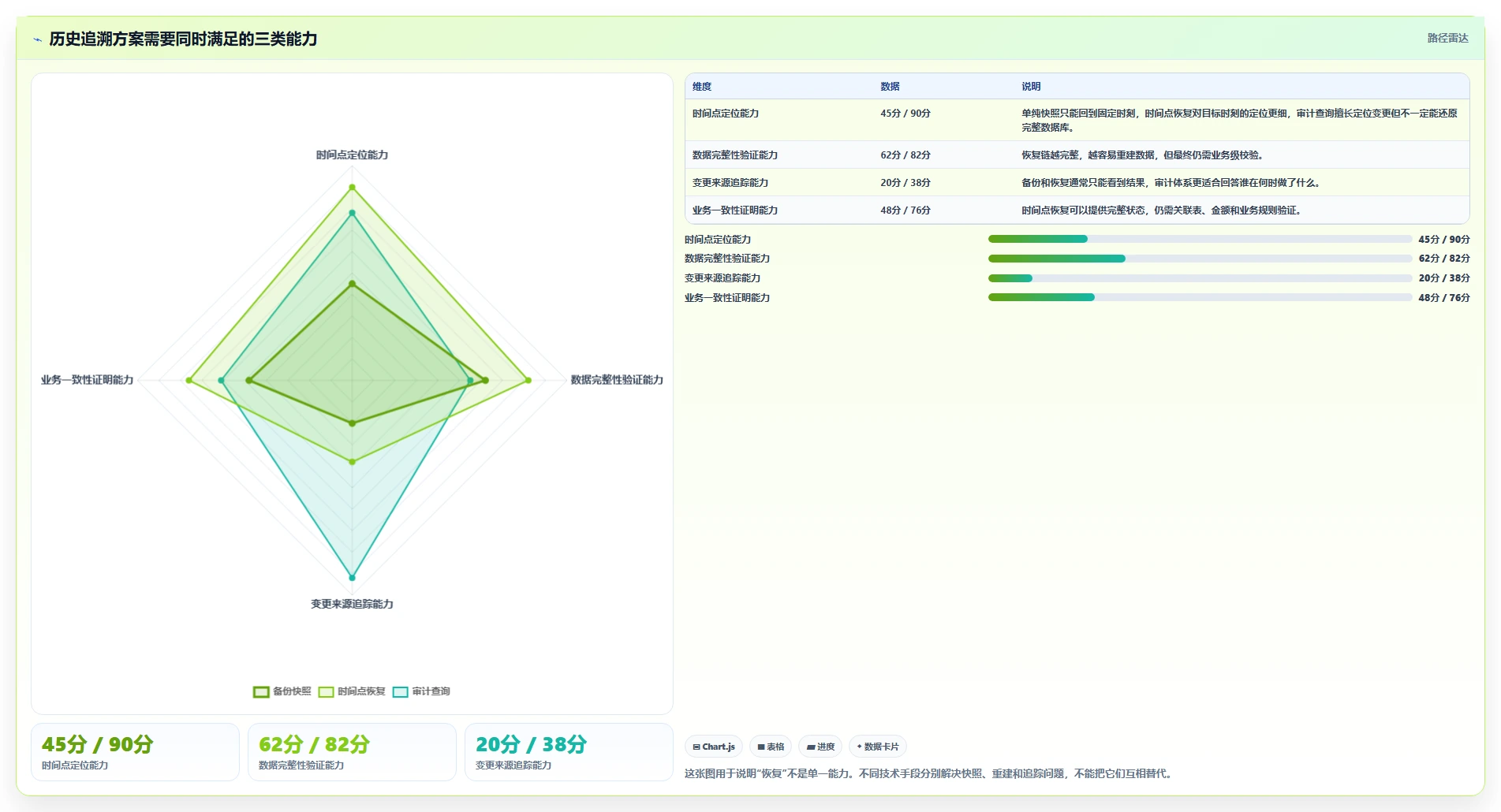Image resolution: width=1501 pixels, height=812 pixels.
Task: Open the 45分 / 90分 data card
Action: click(135, 752)
